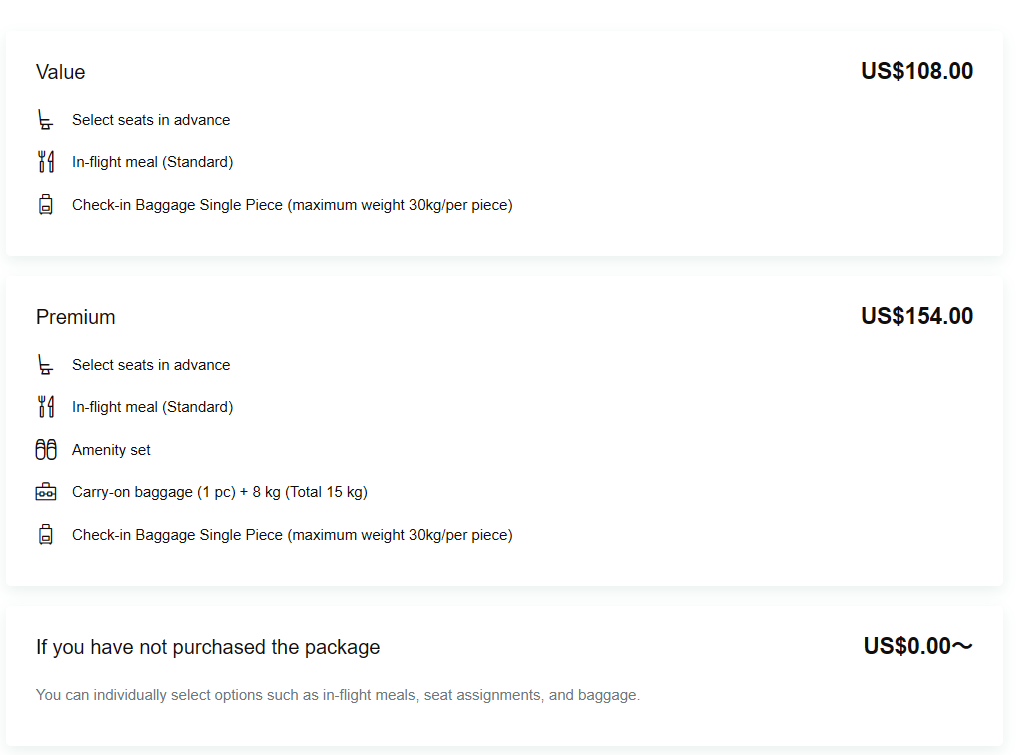
Task: Click the individual options description text
Action: coord(337,694)
